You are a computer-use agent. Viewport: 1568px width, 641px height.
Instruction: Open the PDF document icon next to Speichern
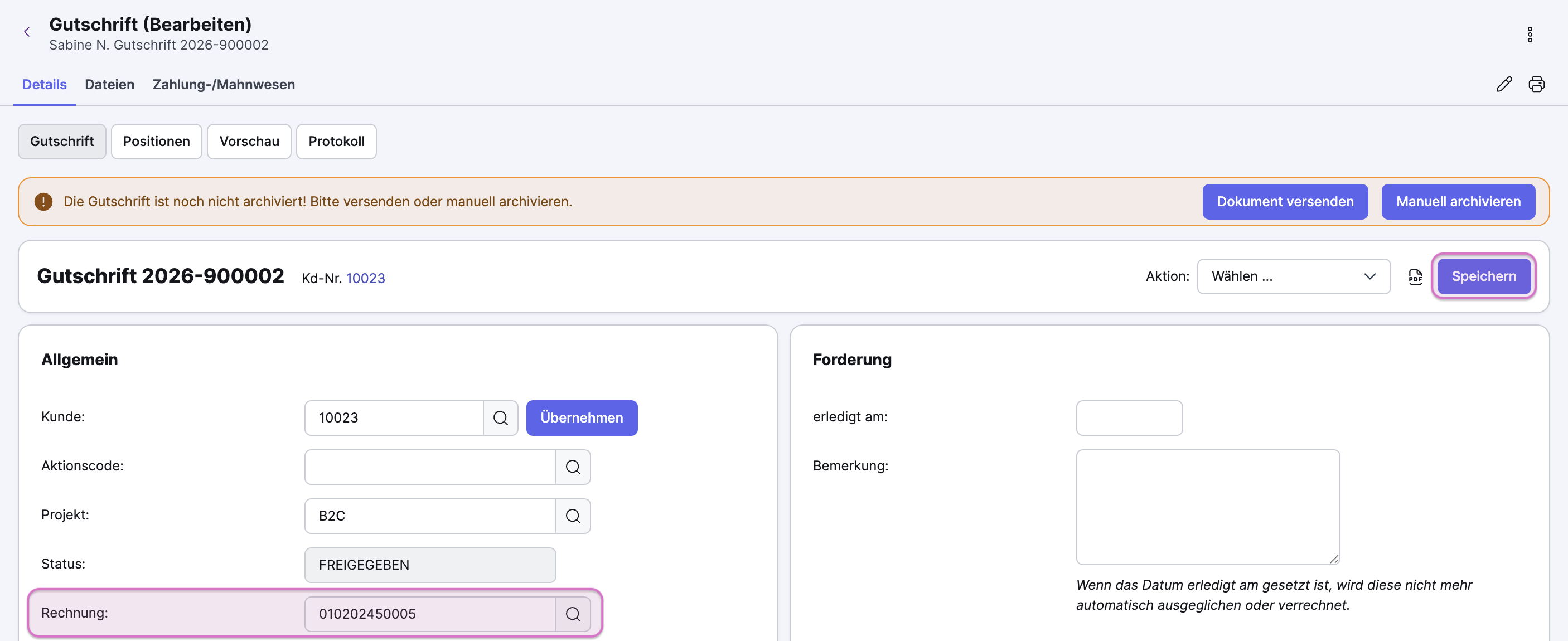click(x=1415, y=277)
